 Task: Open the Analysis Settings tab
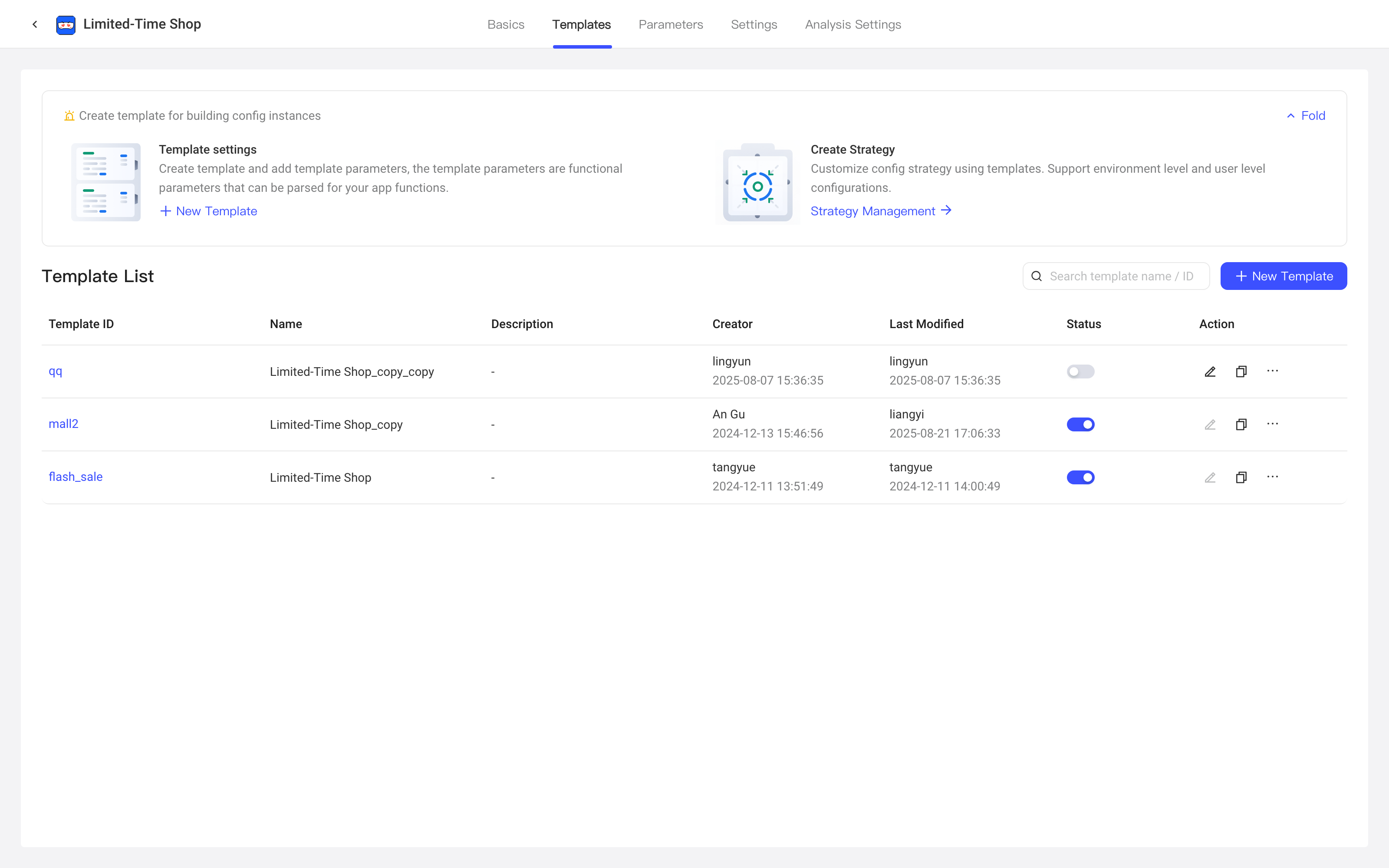tap(853, 25)
